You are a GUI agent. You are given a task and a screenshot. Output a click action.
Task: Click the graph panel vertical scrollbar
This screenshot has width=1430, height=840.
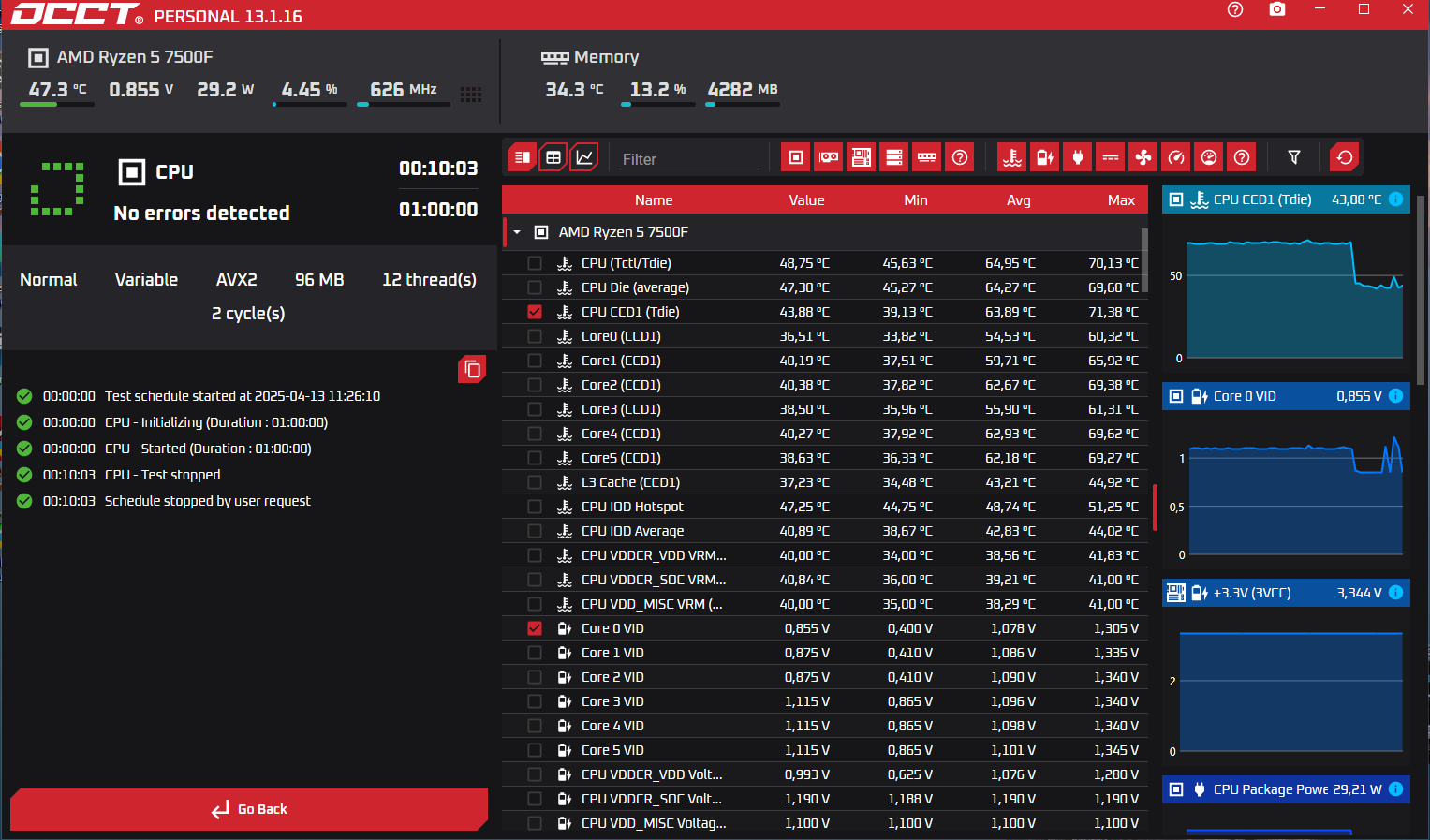[1421, 290]
